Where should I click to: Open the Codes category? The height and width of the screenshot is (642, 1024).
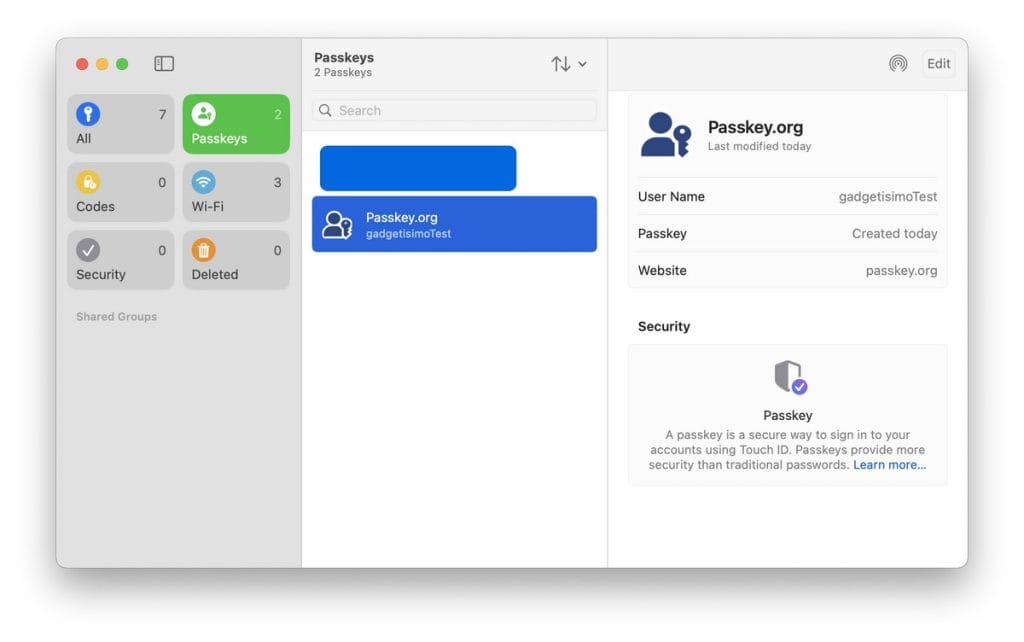tap(121, 192)
